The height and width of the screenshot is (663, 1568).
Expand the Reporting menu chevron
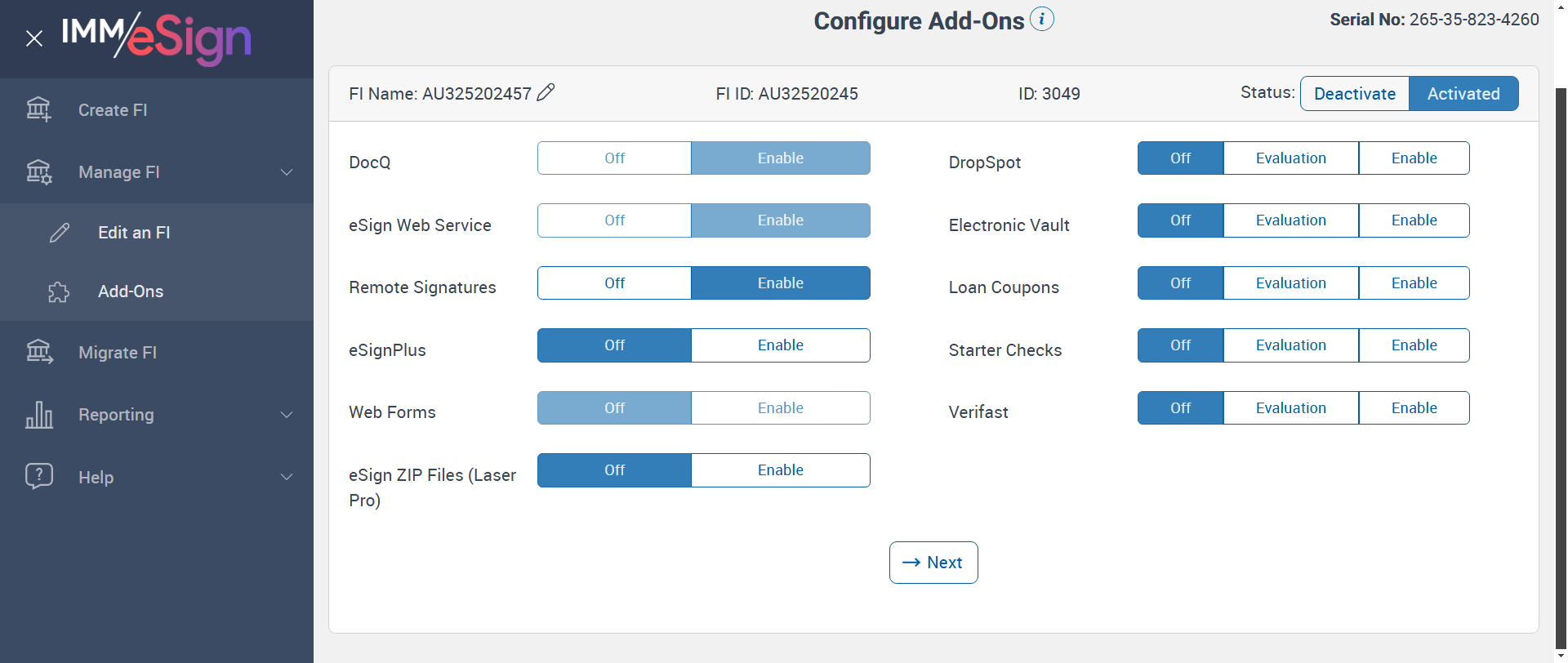[x=287, y=415]
